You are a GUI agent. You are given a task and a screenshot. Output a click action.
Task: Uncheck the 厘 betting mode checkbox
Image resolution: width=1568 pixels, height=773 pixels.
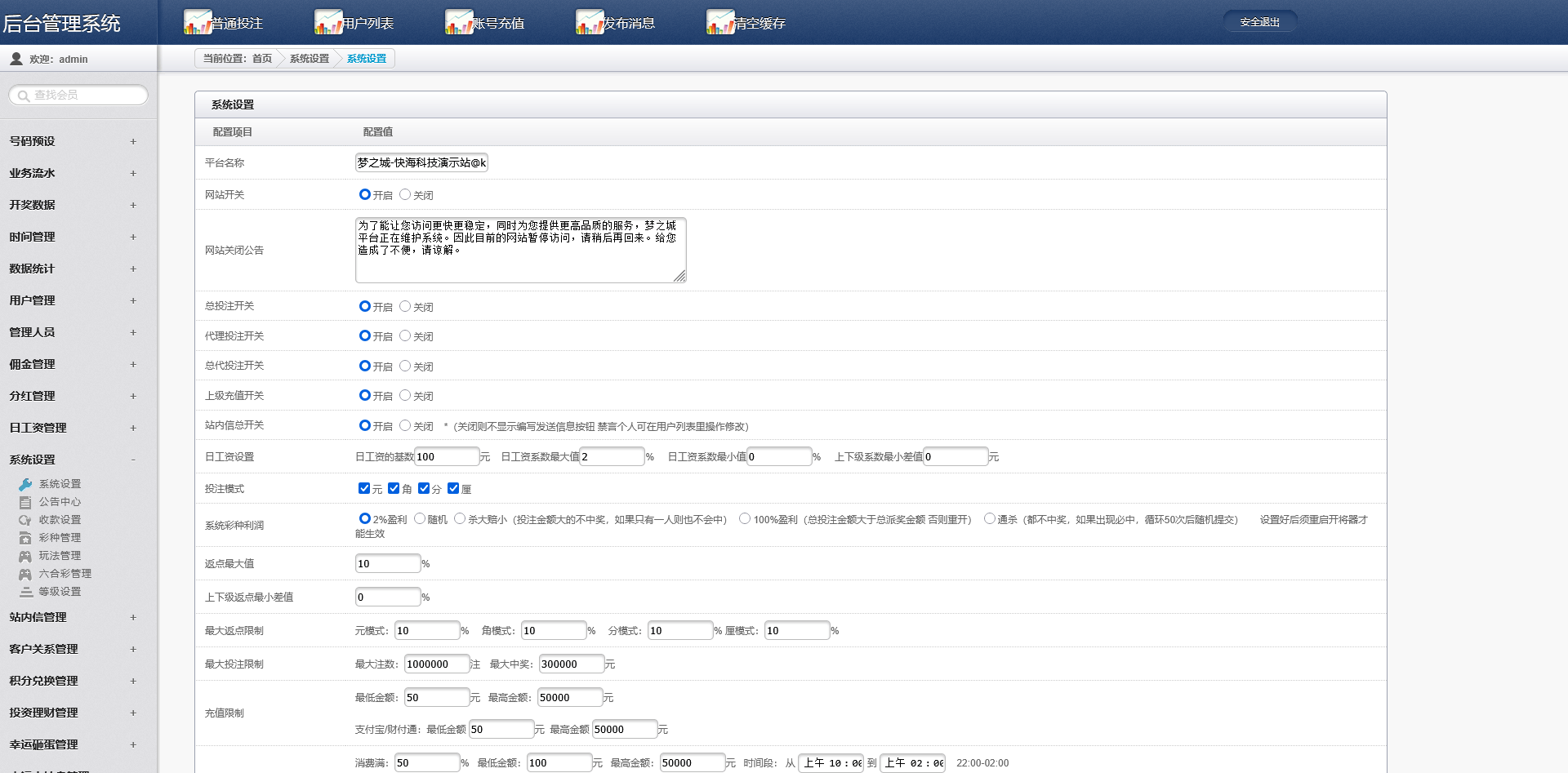tap(453, 488)
